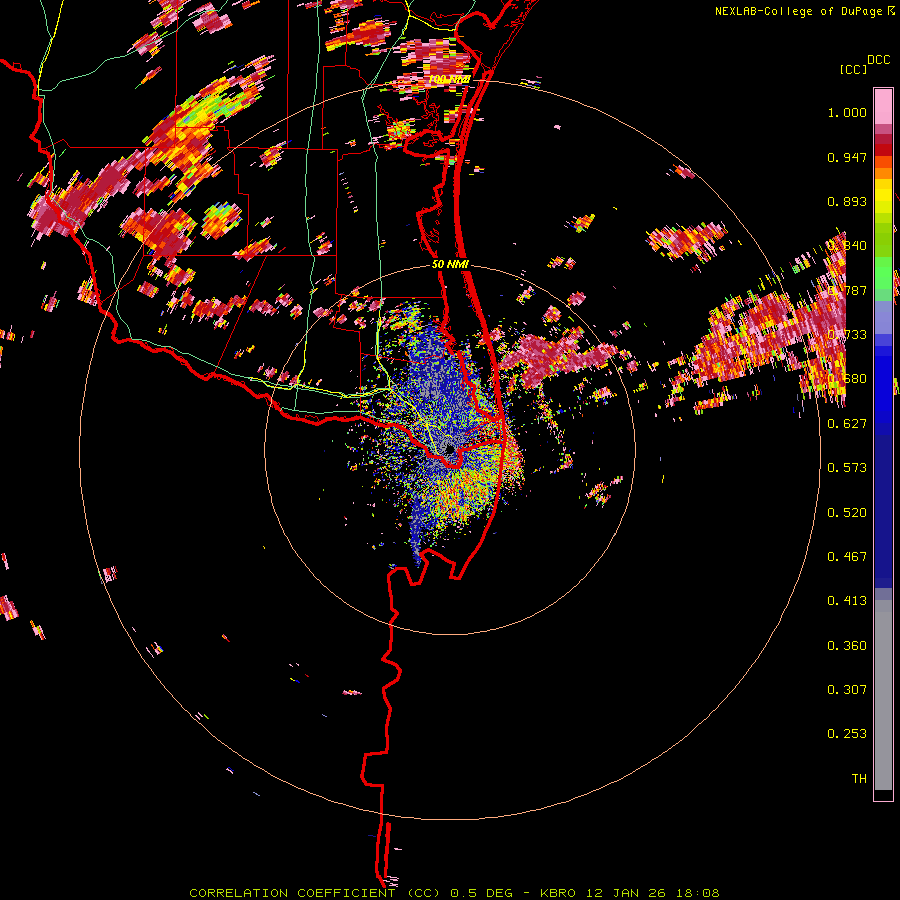Click the black radar site dot at center
This screenshot has height=900, width=900.
pos(450,449)
